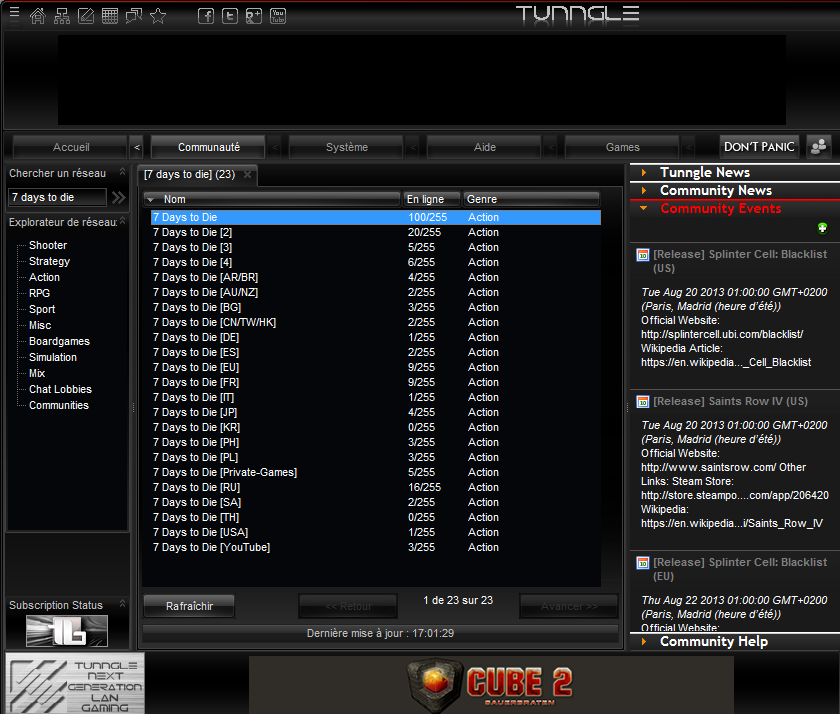Sort by the Genre column header
Viewport: 840px width, 714px height.
pyautogui.click(x=531, y=199)
